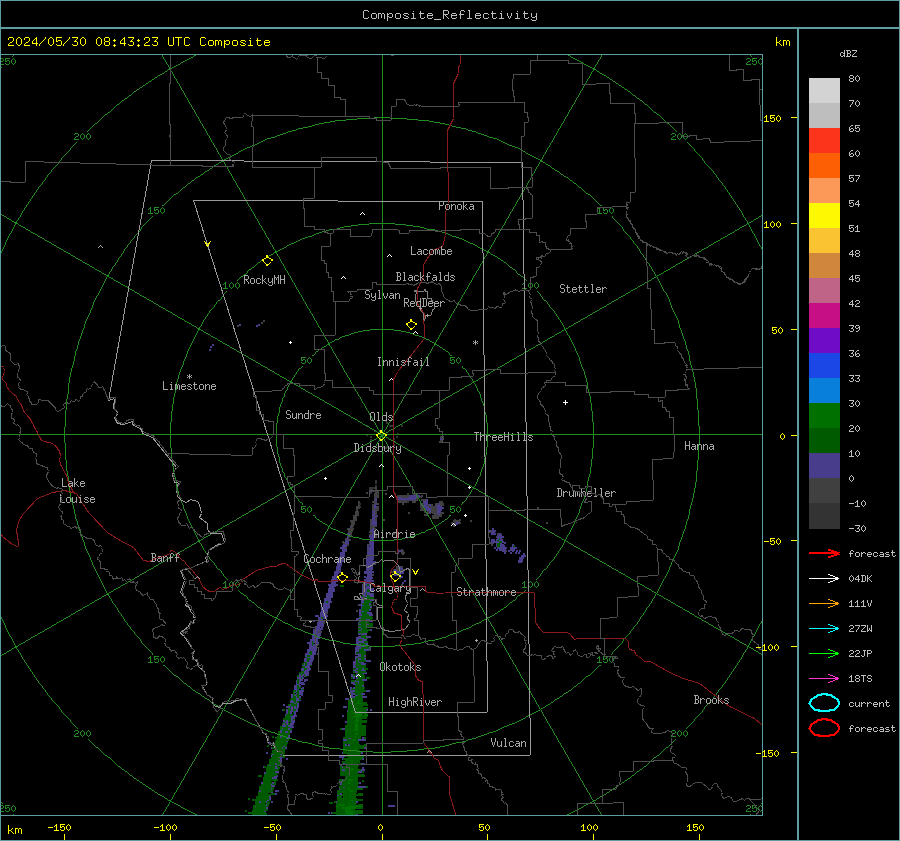Click the yellow v marker northwest of RockyMH
This screenshot has height=841, width=900.
pos(208,244)
